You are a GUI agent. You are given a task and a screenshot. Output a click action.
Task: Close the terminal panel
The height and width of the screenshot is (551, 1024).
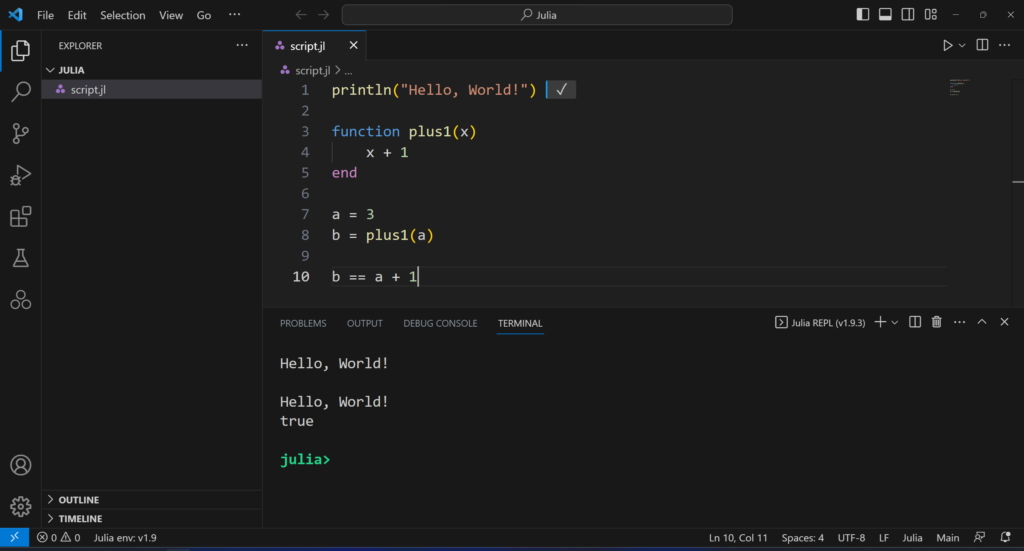tap(1004, 322)
